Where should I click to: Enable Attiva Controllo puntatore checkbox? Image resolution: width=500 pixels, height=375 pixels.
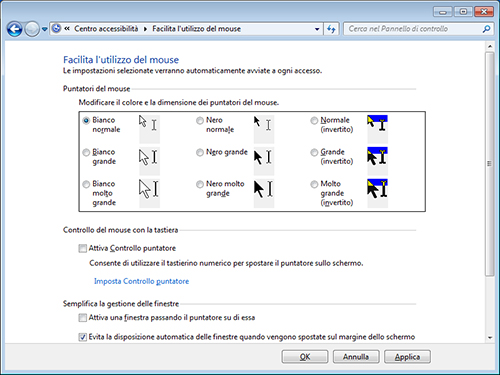point(82,249)
